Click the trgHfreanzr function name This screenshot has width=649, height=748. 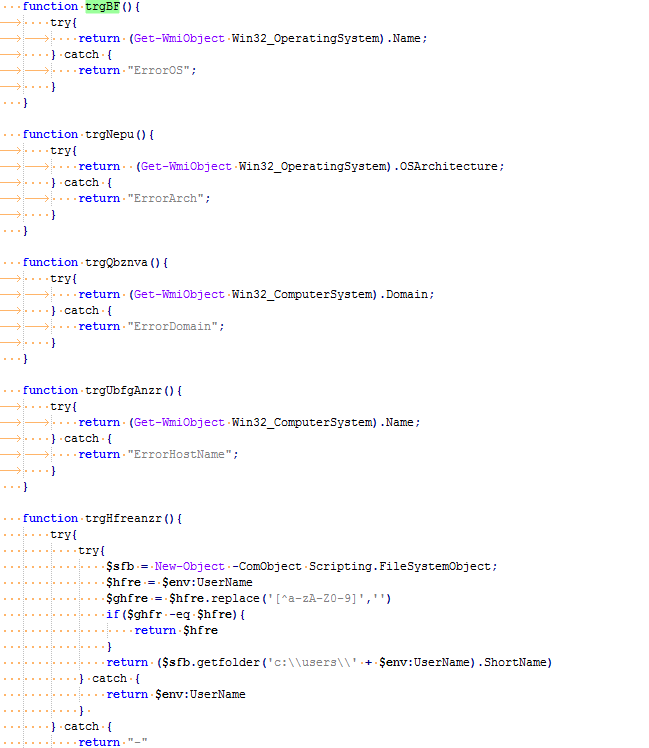[123, 518]
